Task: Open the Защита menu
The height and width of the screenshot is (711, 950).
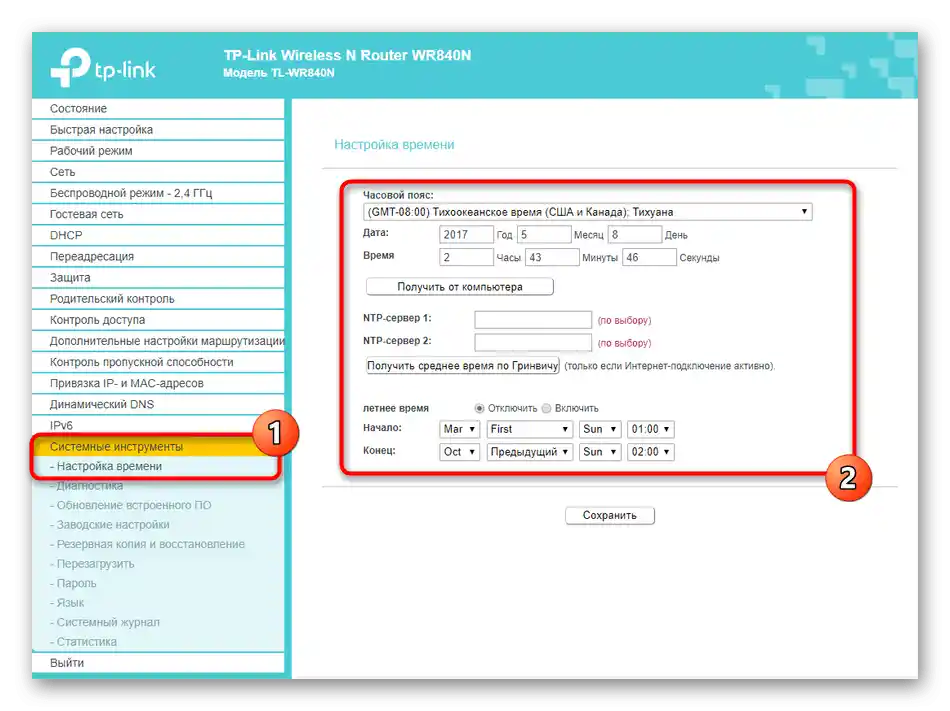Action: pos(158,278)
